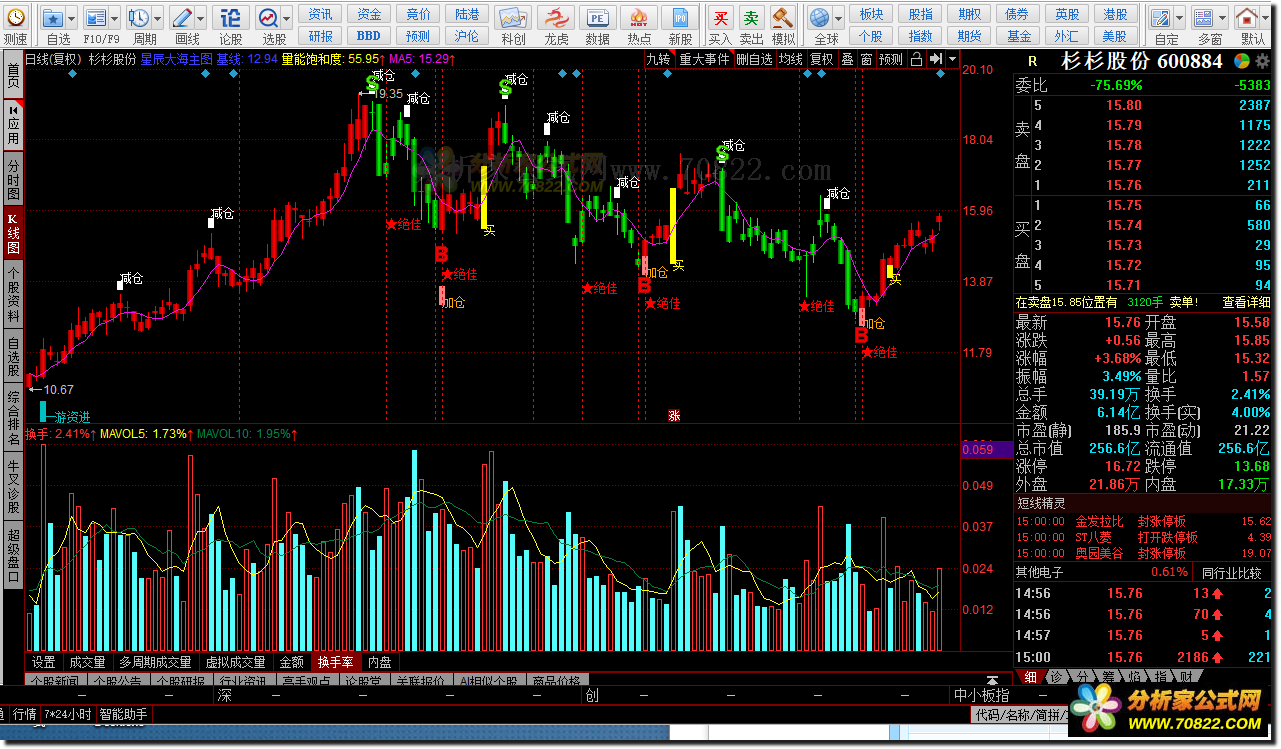Open the 模拟 simulated trading gavel icon
The height and width of the screenshot is (749, 1281).
point(783,18)
